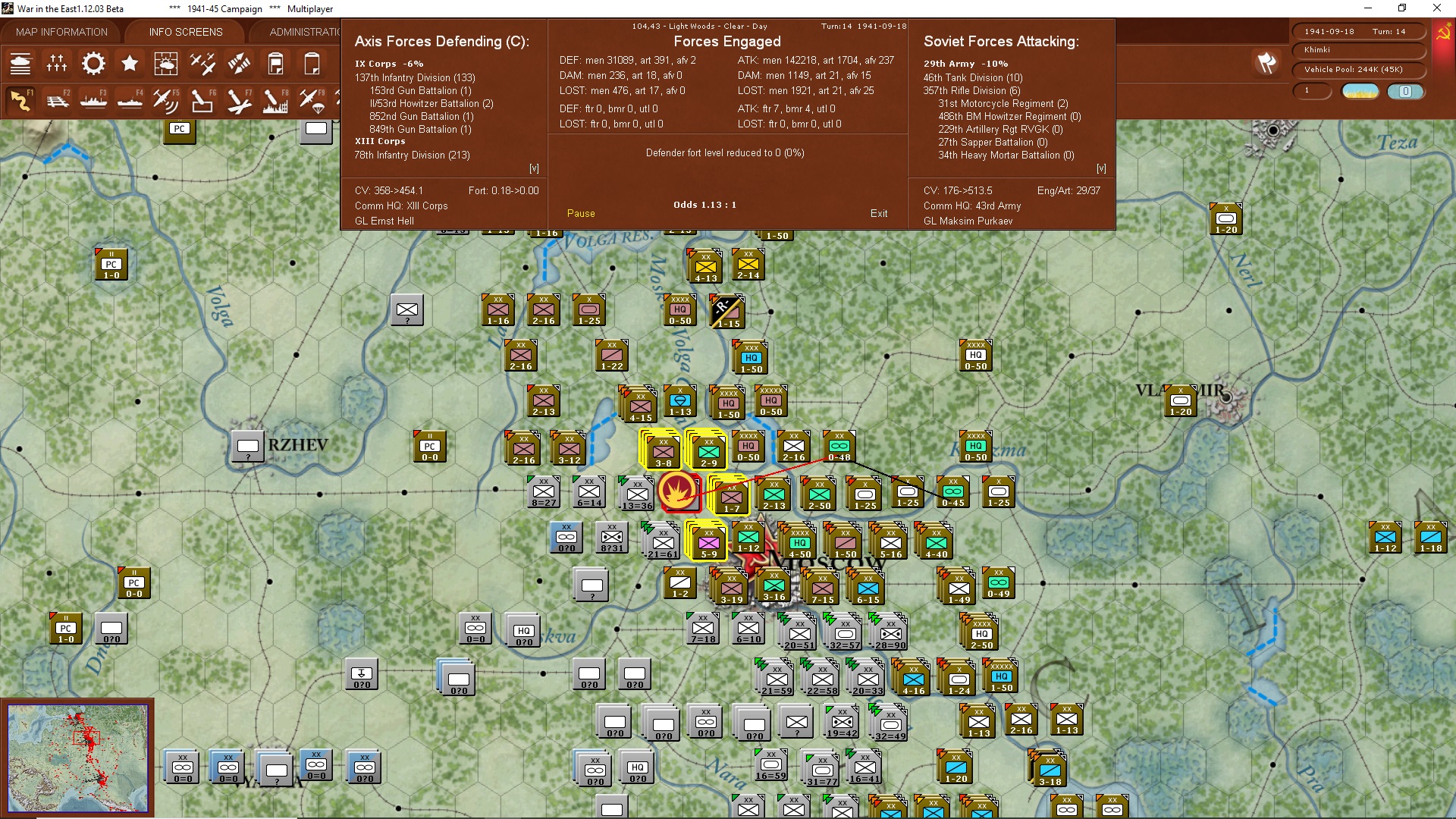Image resolution: width=1456 pixels, height=819 pixels.
Task: Select the 4-50 HQ counter near Moscow
Action: [x=799, y=541]
